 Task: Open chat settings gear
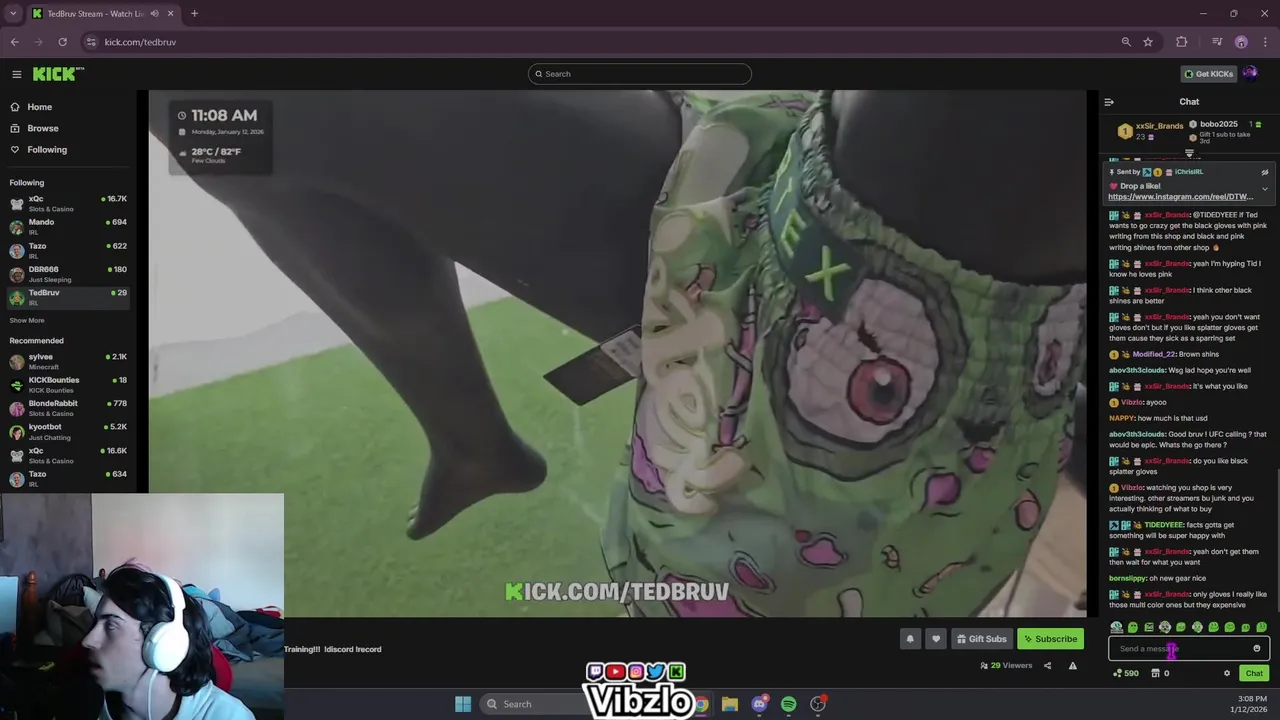(1227, 673)
